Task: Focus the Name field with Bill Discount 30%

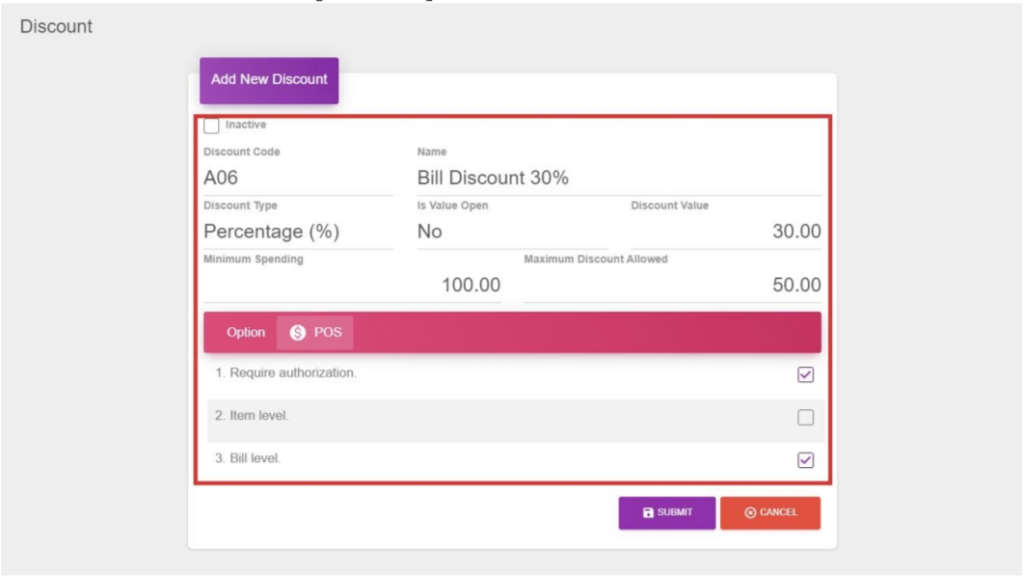Action: (x=617, y=179)
